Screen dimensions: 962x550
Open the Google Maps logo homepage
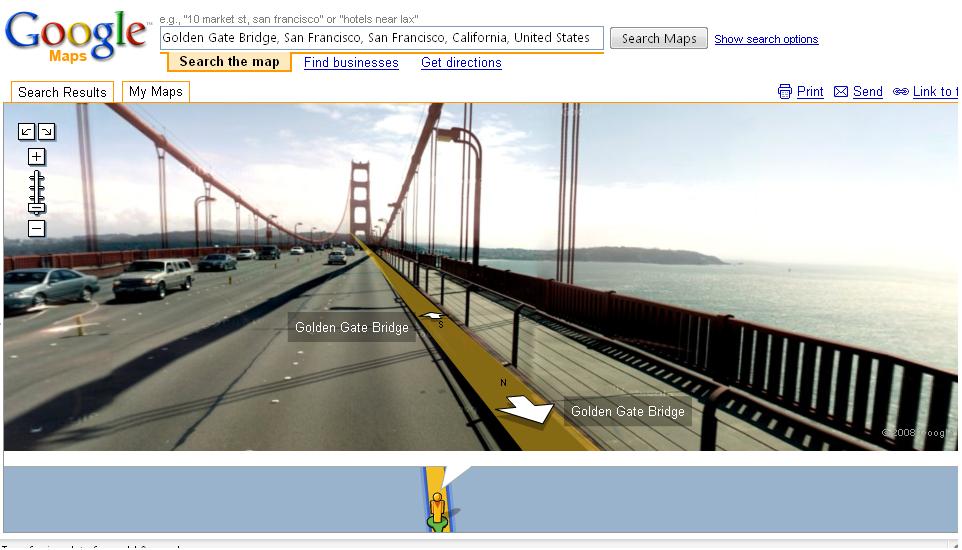point(77,37)
